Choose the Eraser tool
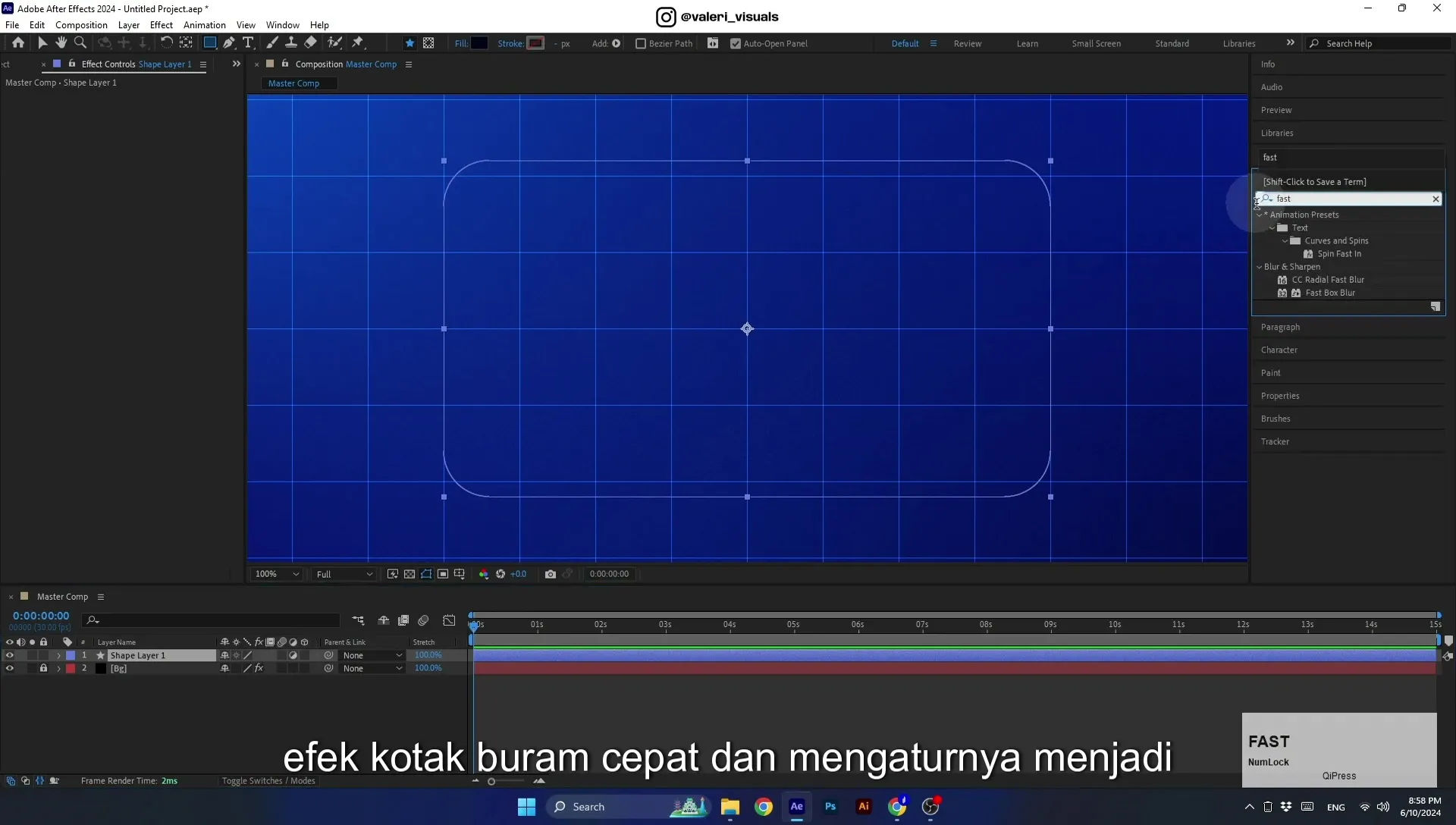Viewport: 1456px width, 825px height. click(310, 43)
